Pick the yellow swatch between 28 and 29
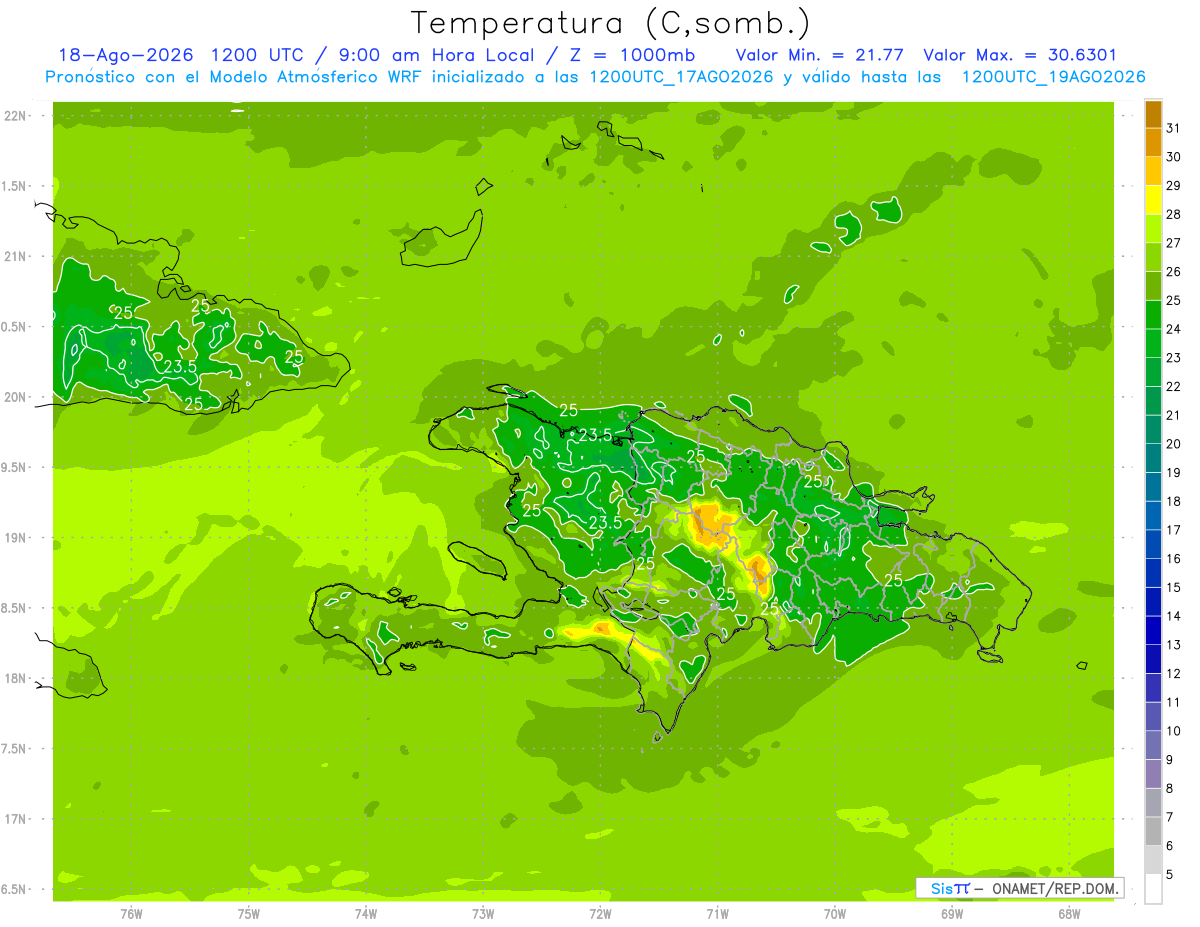 click(1153, 200)
